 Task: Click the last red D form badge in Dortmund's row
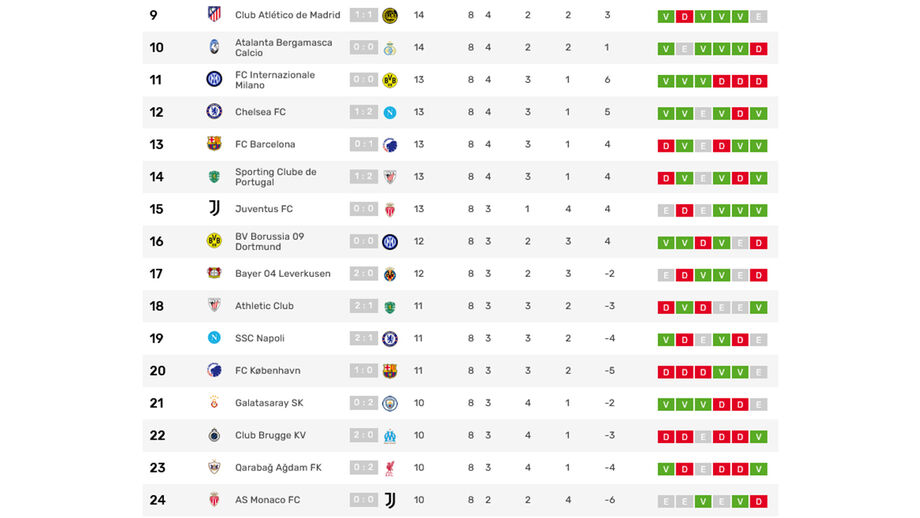click(x=759, y=242)
